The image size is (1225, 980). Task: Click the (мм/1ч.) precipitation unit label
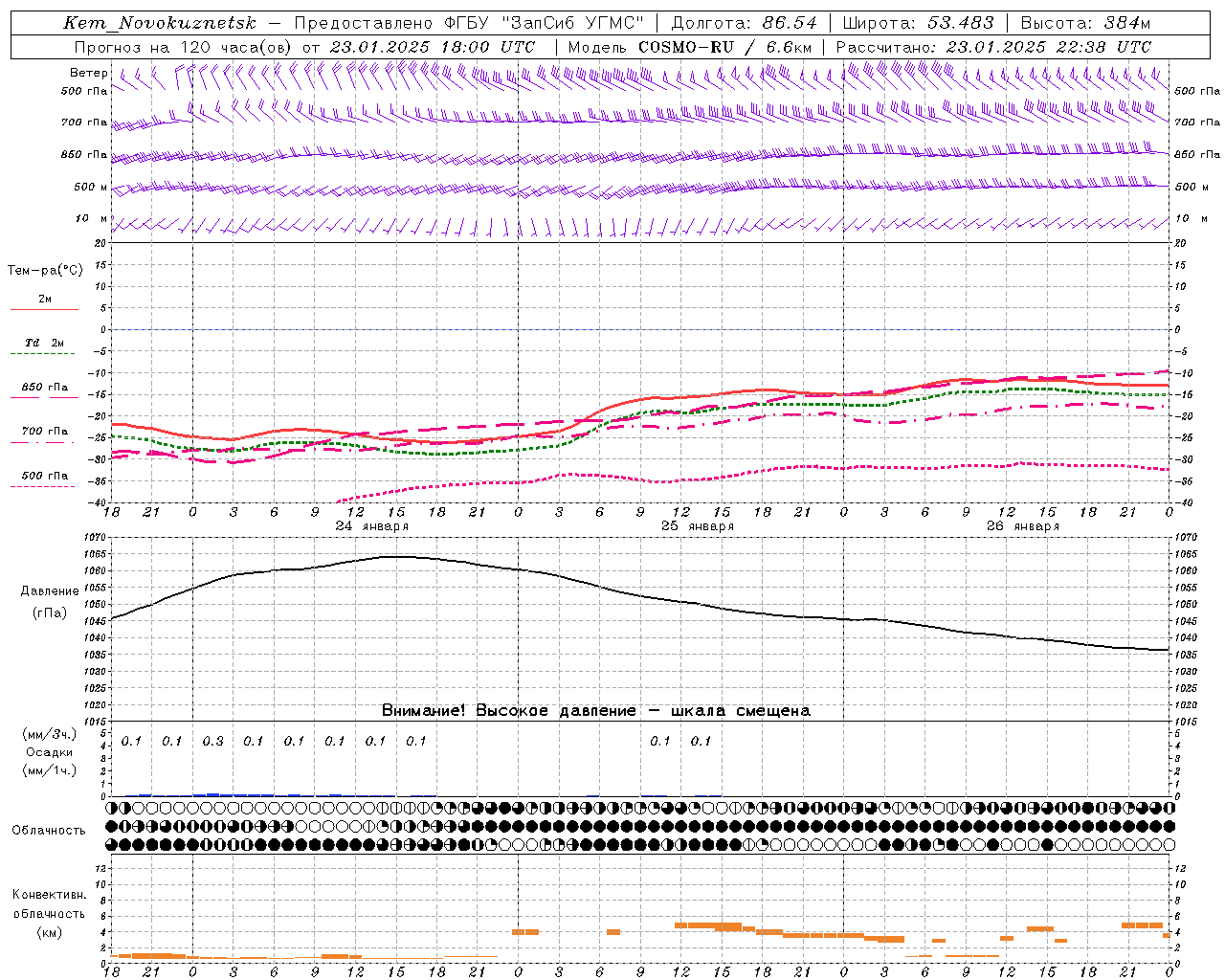click(50, 770)
